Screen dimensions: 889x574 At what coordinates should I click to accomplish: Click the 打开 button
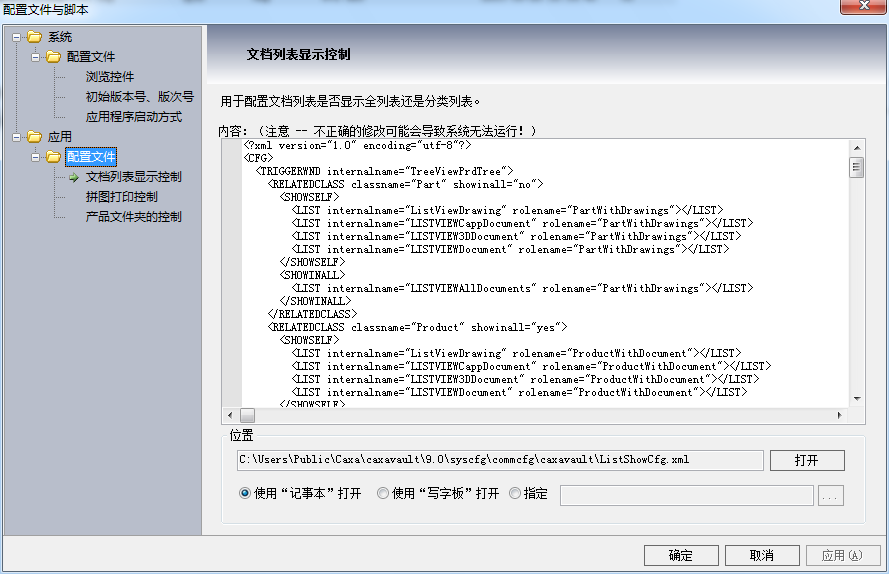(807, 460)
